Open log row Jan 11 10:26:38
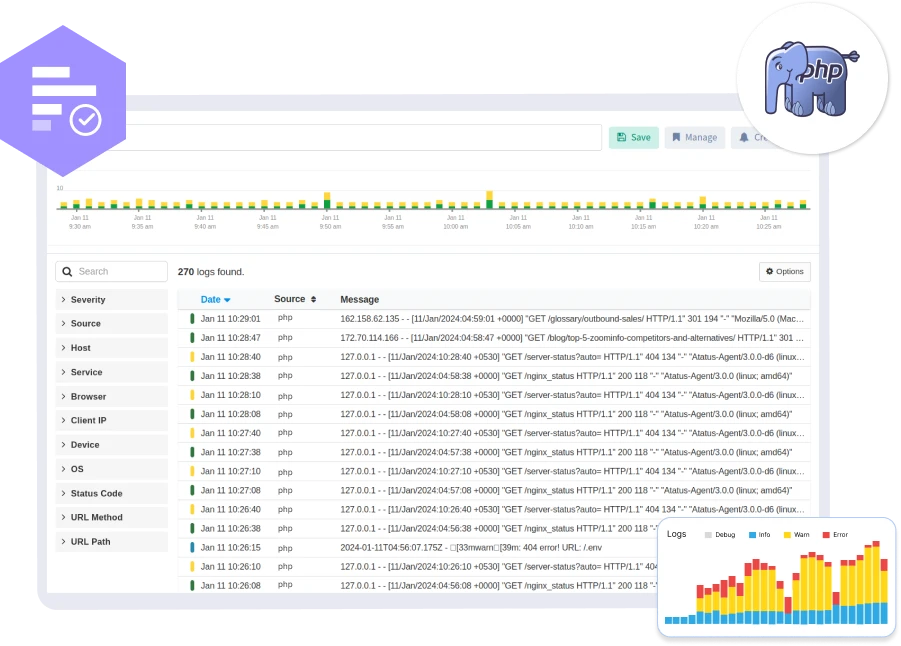This screenshot has height=646, width=901. pos(418,528)
